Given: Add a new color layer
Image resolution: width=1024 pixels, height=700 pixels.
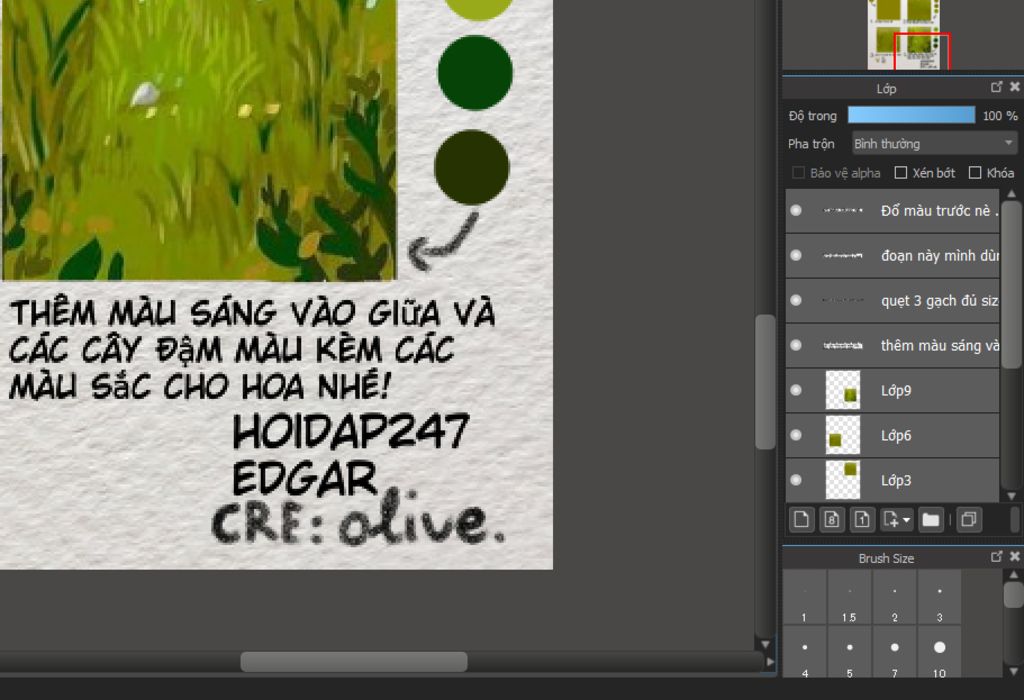Looking at the screenshot, I should 801,520.
